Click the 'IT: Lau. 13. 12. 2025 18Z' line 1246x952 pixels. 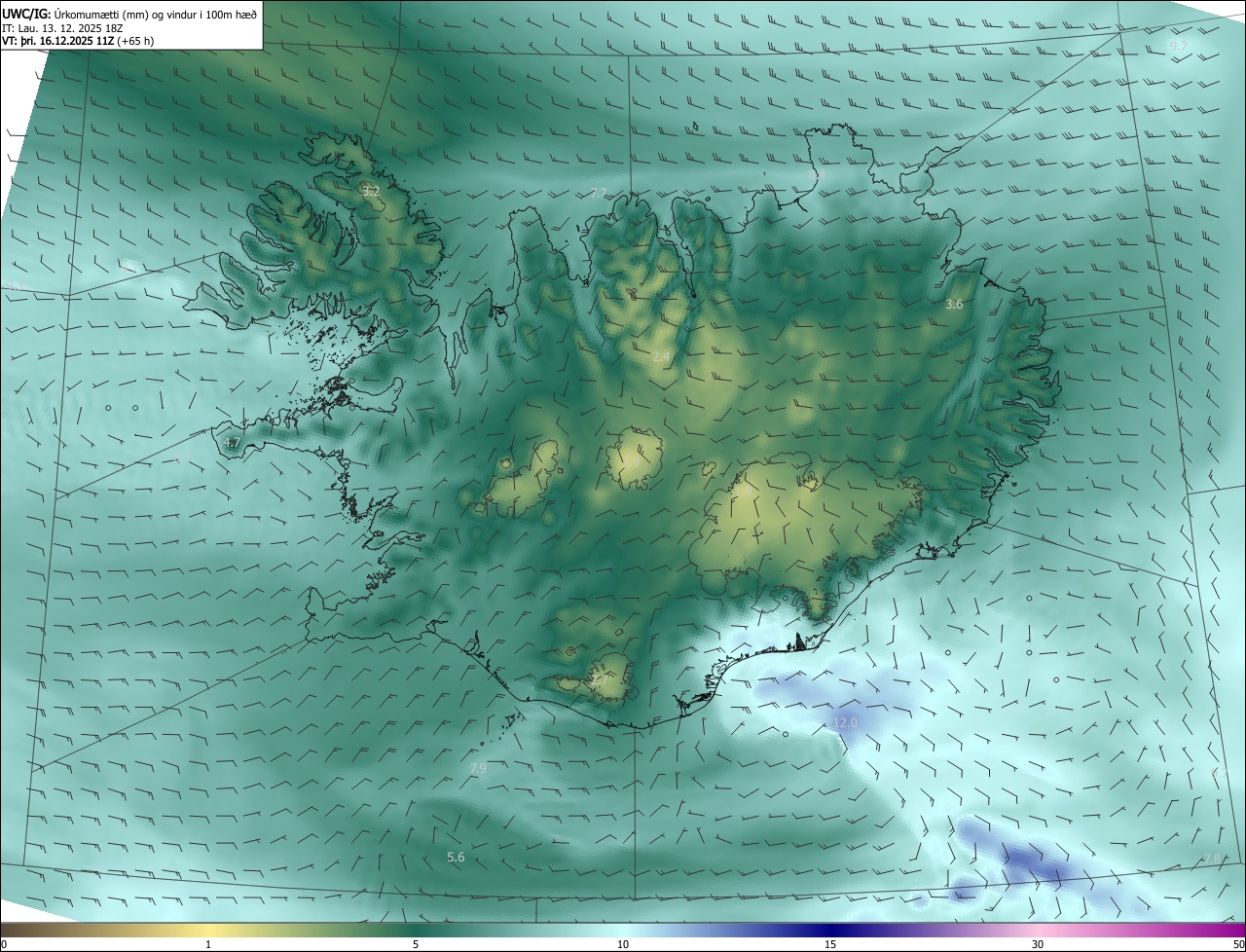pos(63,27)
